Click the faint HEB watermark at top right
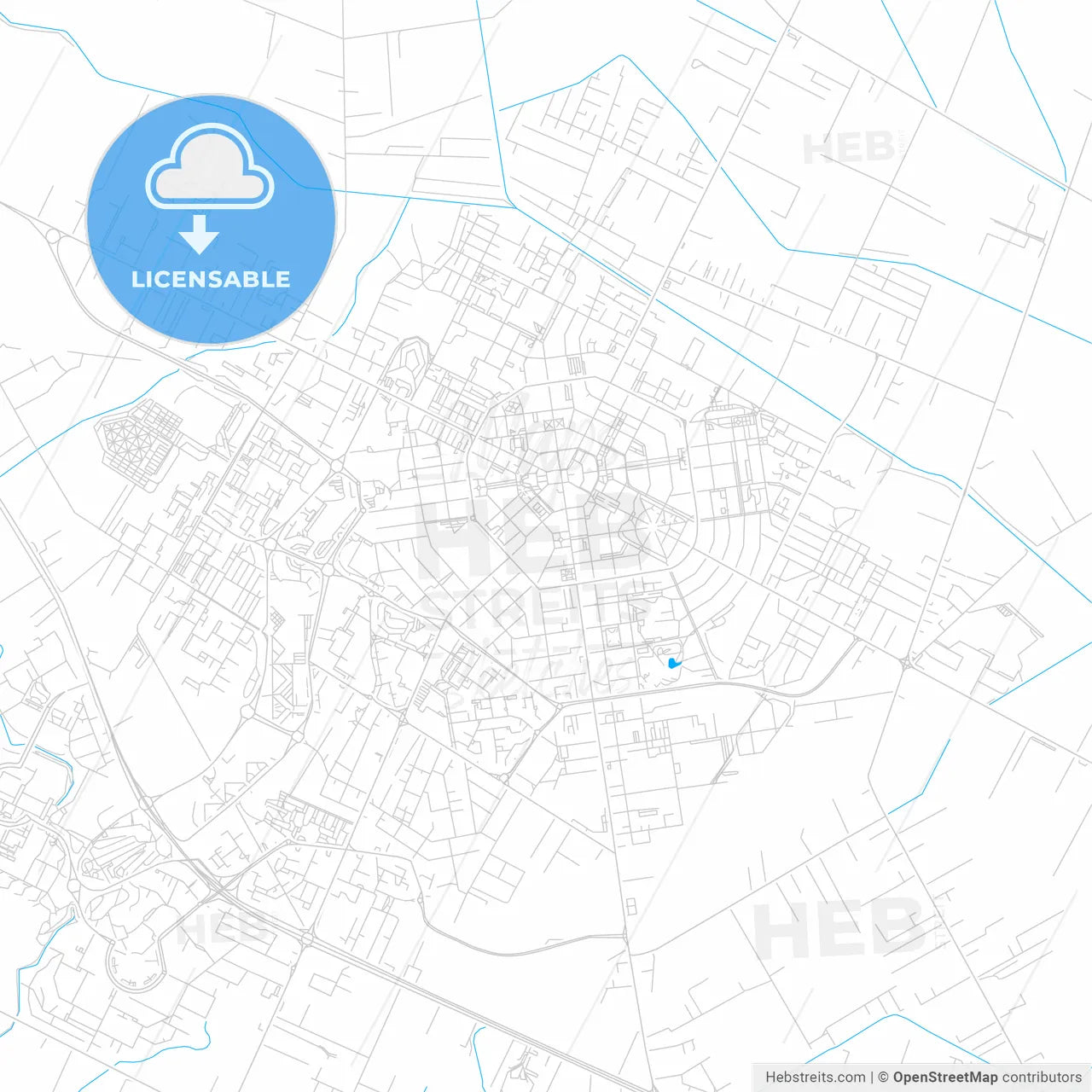Screen dimensions: 1092x1092 point(849,148)
